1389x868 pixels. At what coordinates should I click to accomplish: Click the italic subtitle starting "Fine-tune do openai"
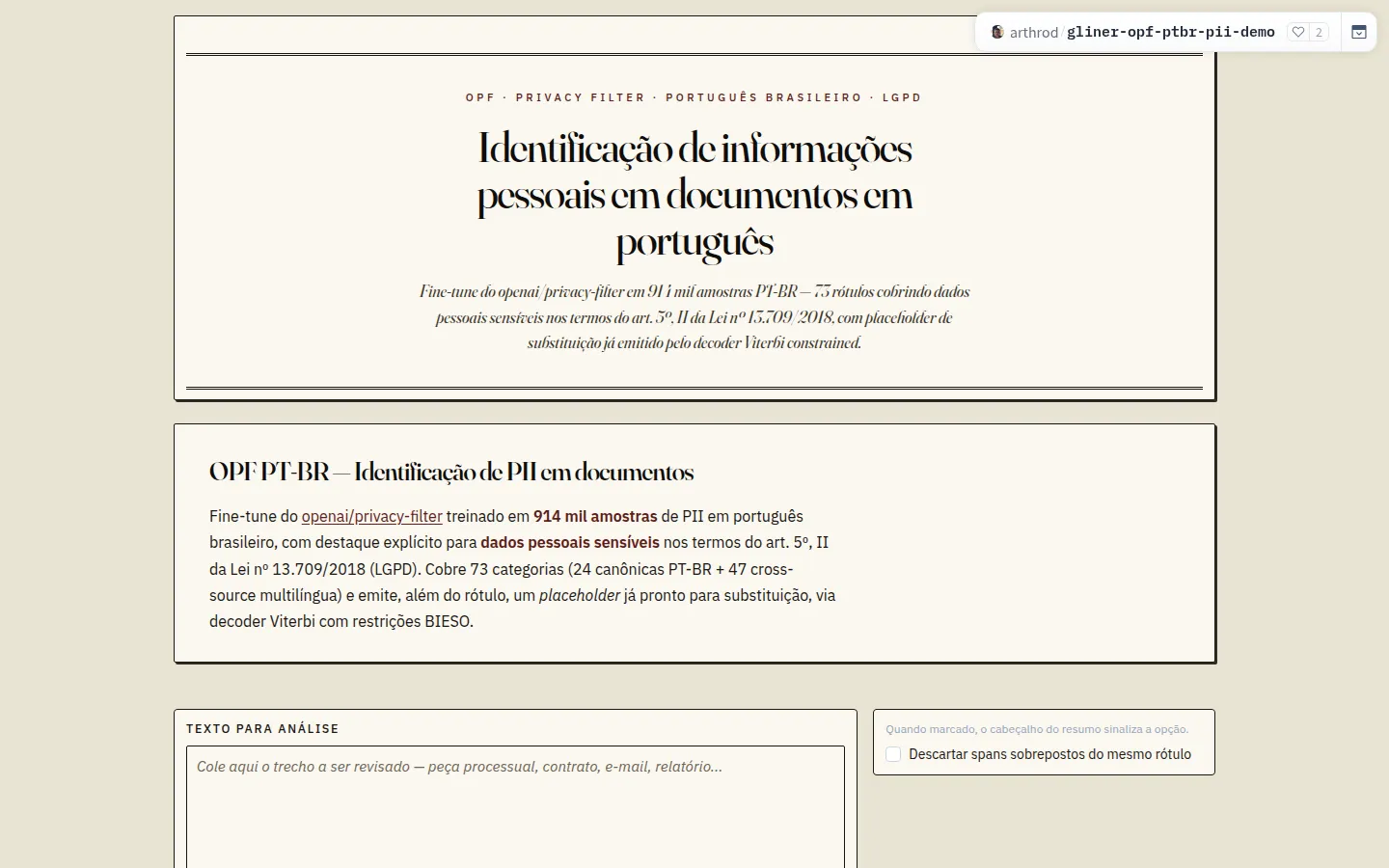point(694,317)
